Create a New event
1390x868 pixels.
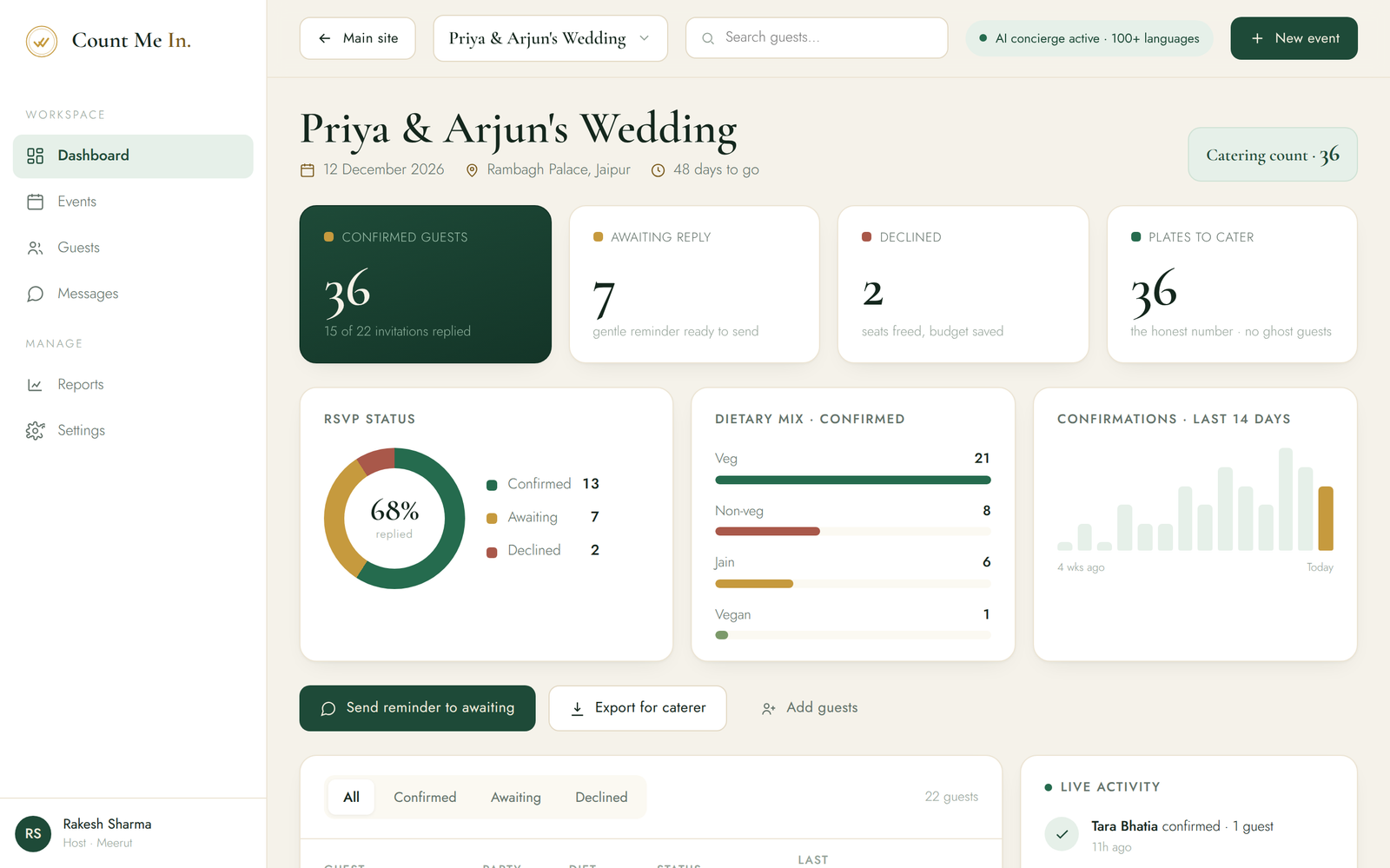pos(1294,38)
